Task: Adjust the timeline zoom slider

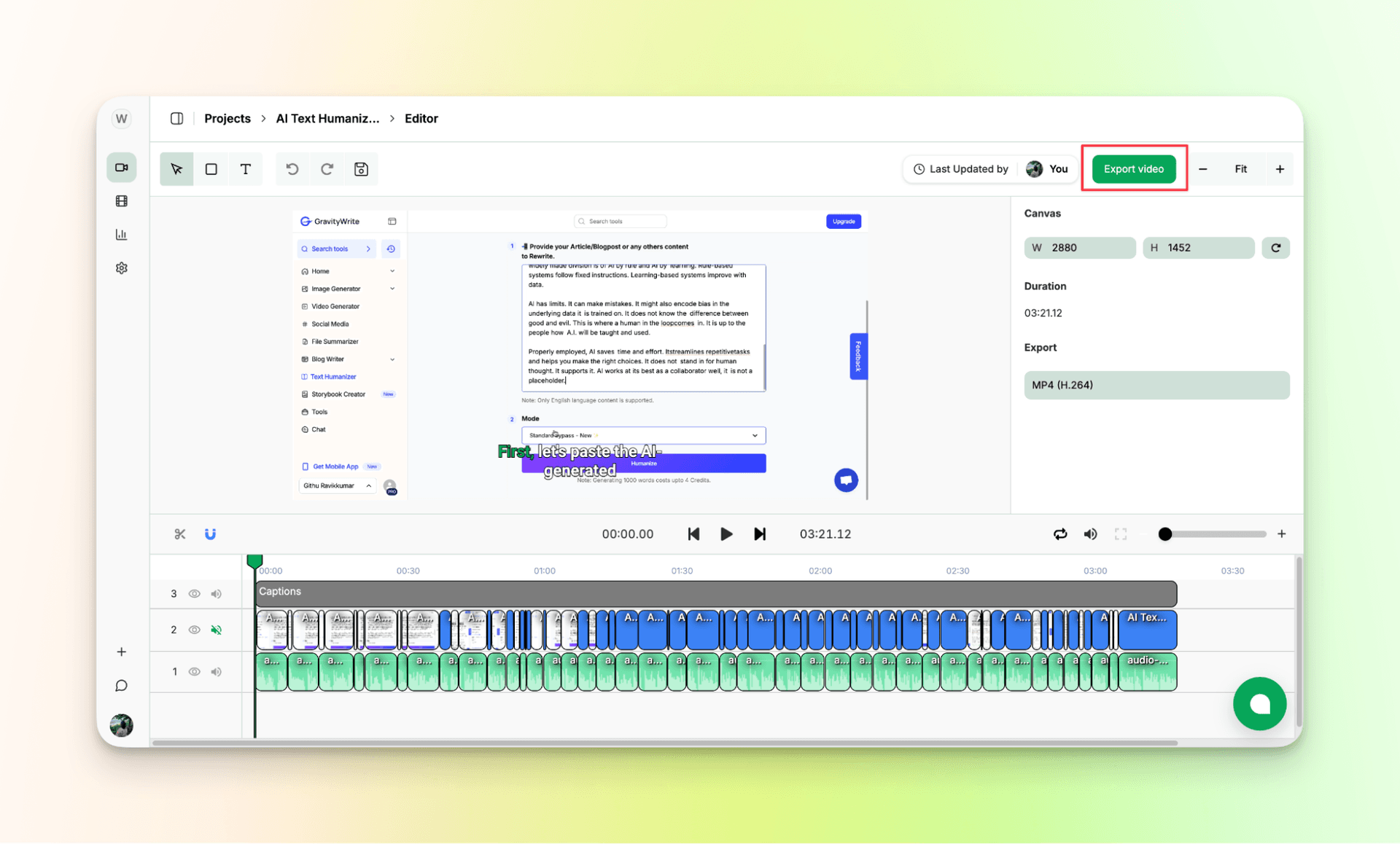Action: (x=1164, y=534)
